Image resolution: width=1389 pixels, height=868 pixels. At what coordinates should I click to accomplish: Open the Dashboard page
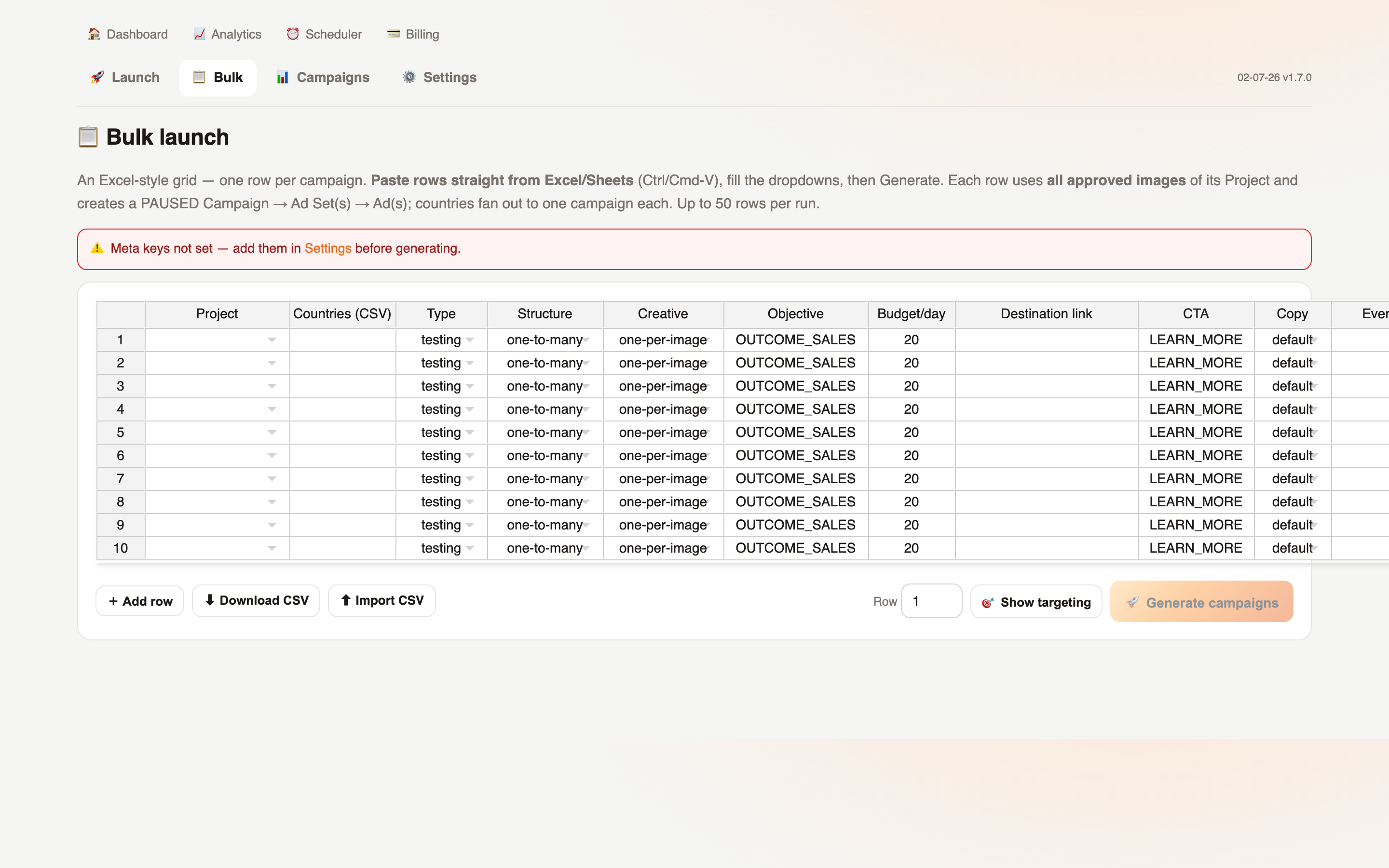128,34
